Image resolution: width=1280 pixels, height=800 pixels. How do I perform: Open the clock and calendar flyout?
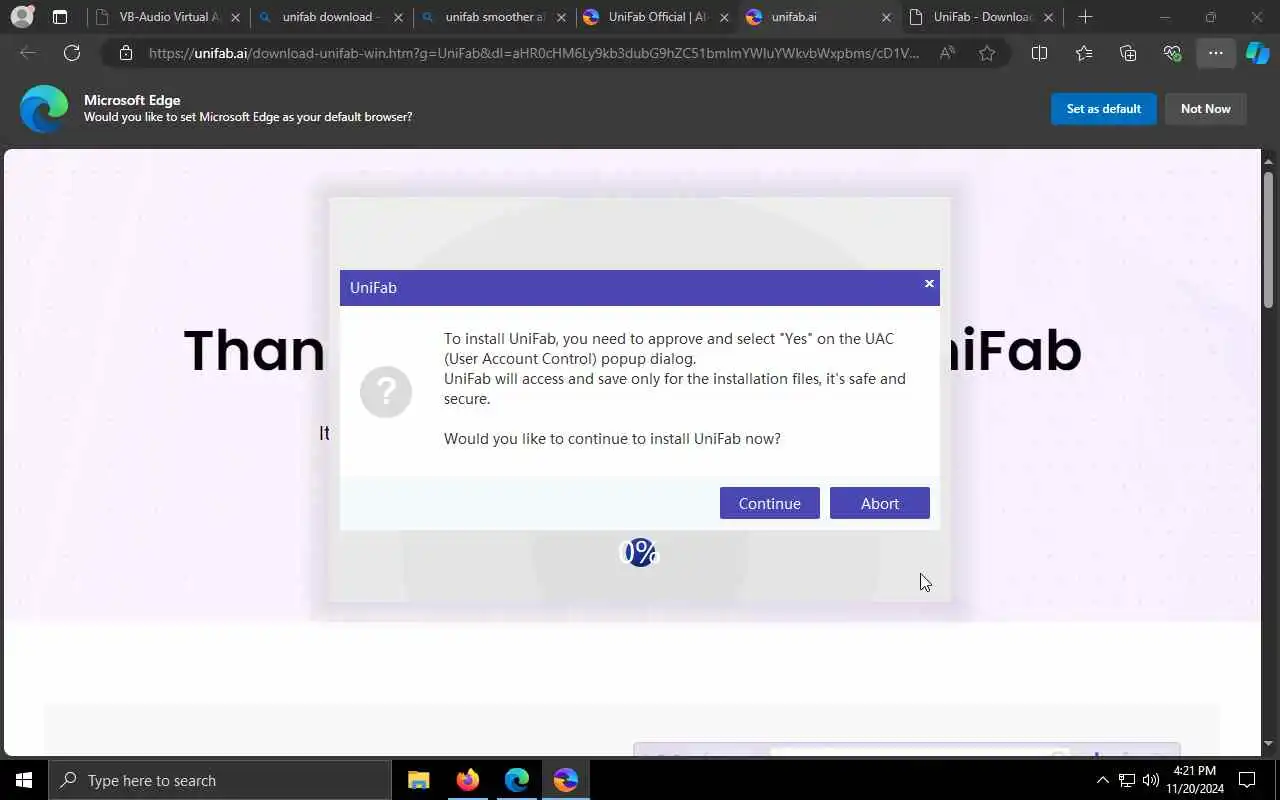(x=1194, y=780)
